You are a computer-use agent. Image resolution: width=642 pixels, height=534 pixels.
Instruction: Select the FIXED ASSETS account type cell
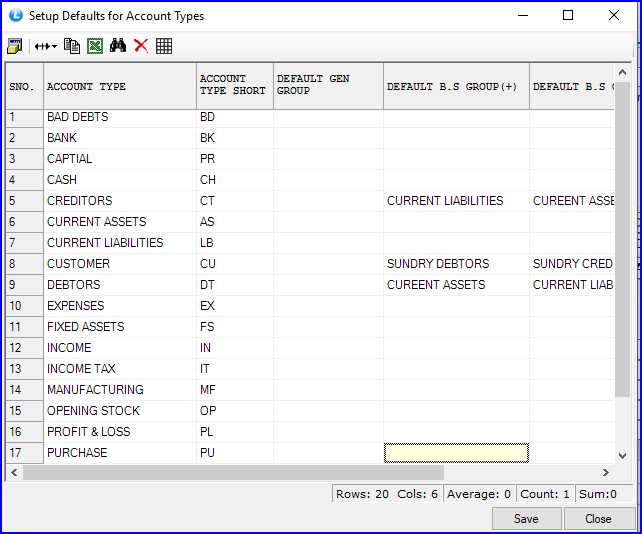click(x=120, y=327)
